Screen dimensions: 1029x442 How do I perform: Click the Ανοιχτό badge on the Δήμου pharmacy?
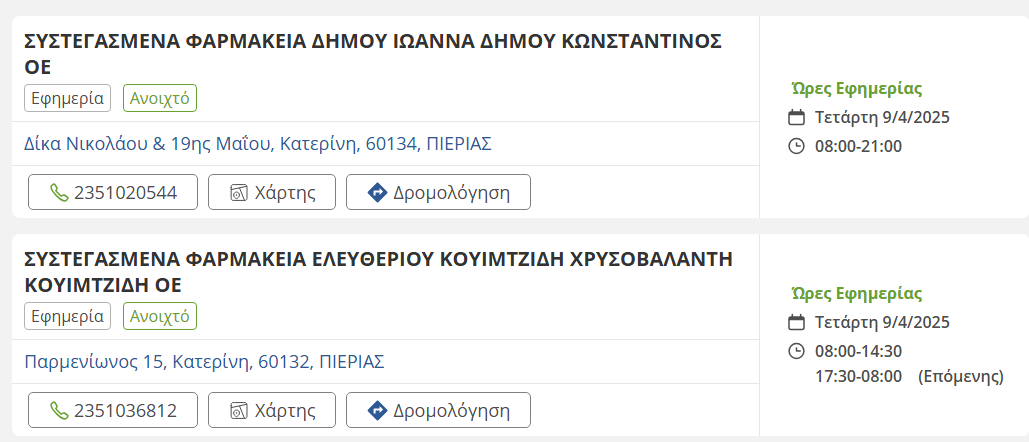point(160,98)
